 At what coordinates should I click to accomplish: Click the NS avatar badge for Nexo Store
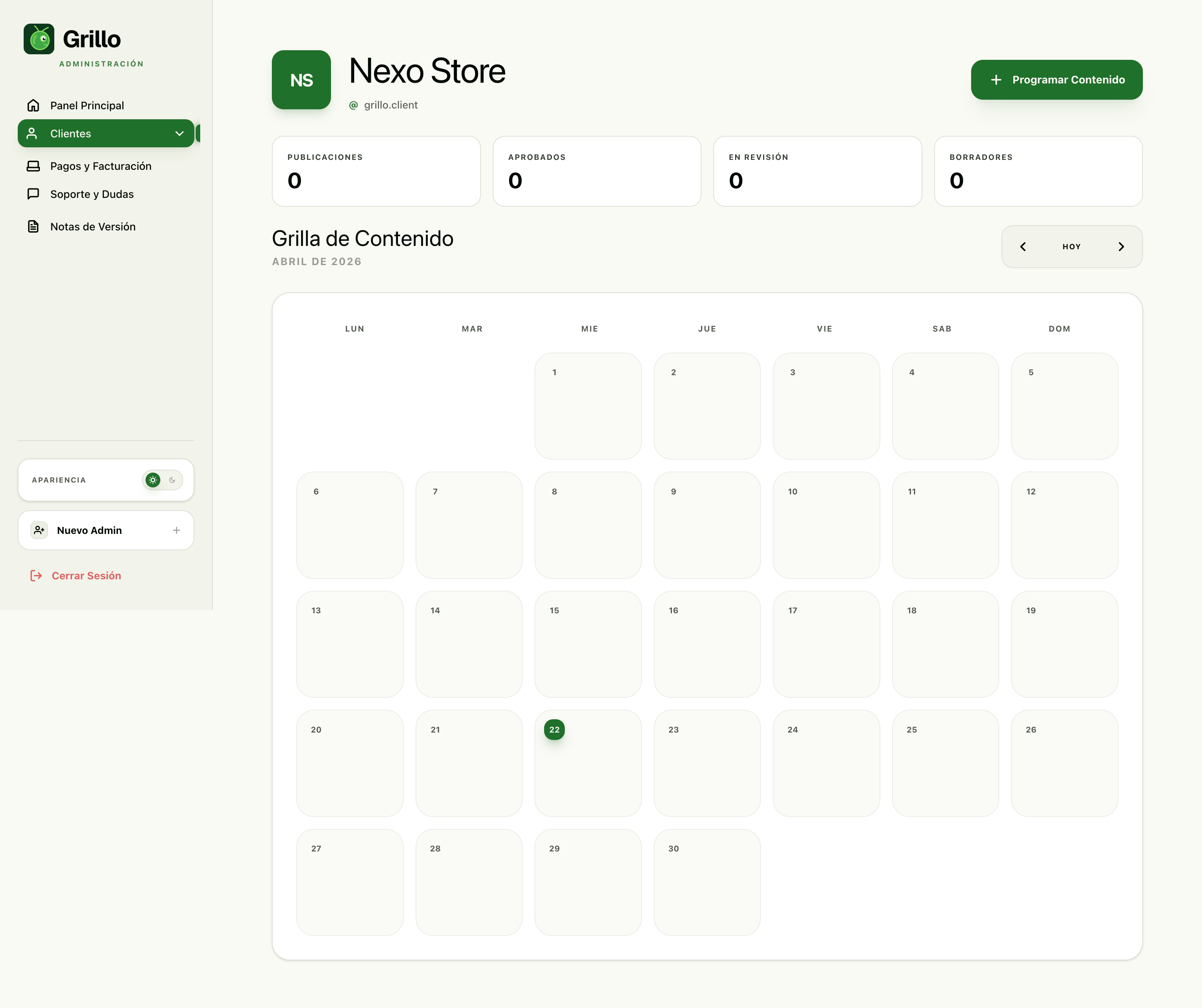coord(301,79)
